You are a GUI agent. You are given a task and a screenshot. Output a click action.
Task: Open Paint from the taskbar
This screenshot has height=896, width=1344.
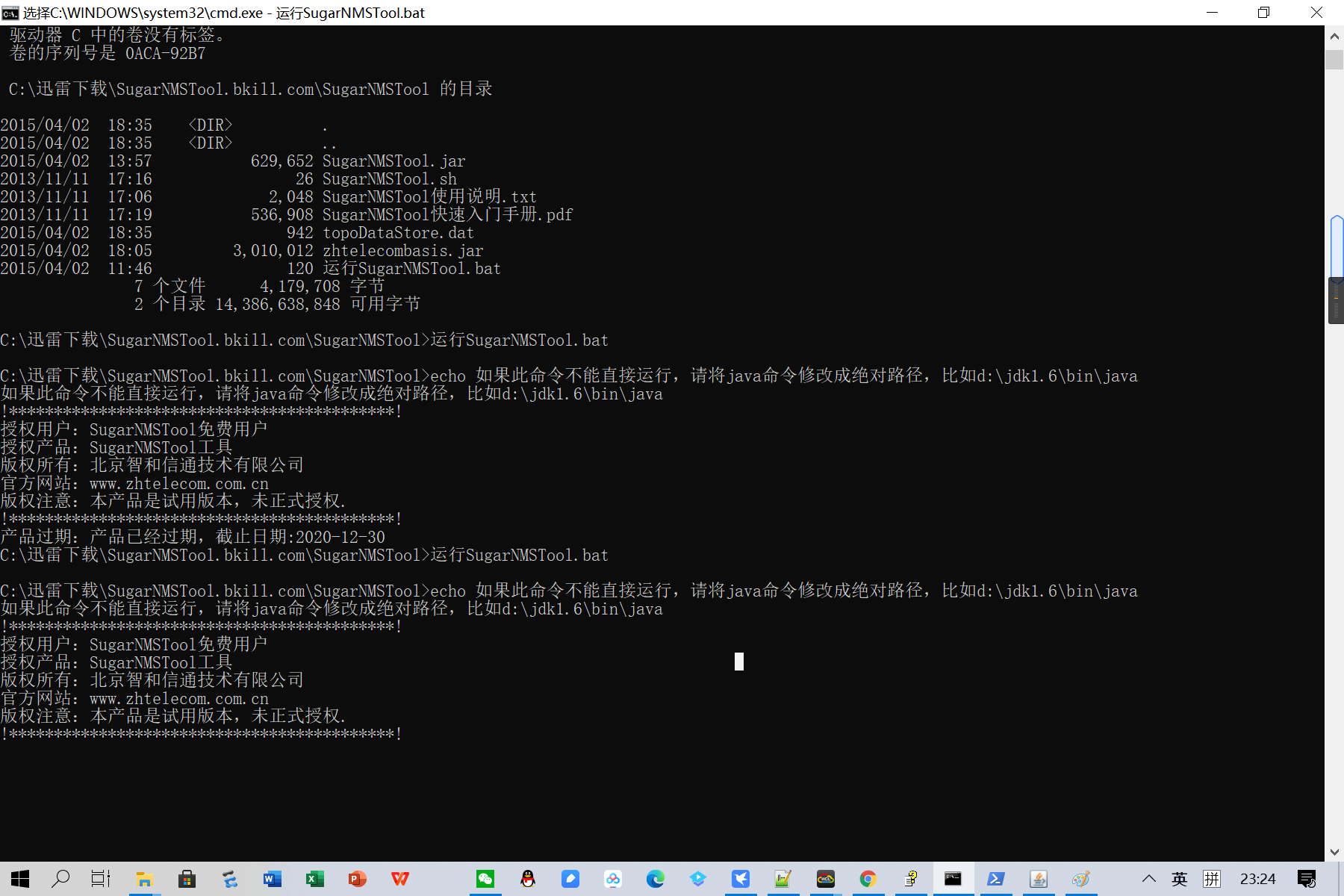pyautogui.click(x=1080, y=879)
